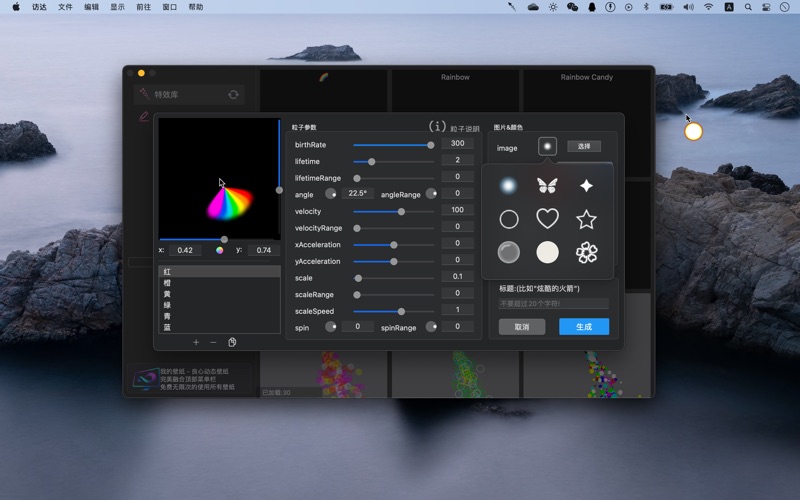Pick the butterfly particle image
This screenshot has height=500, width=800.
coord(547,185)
